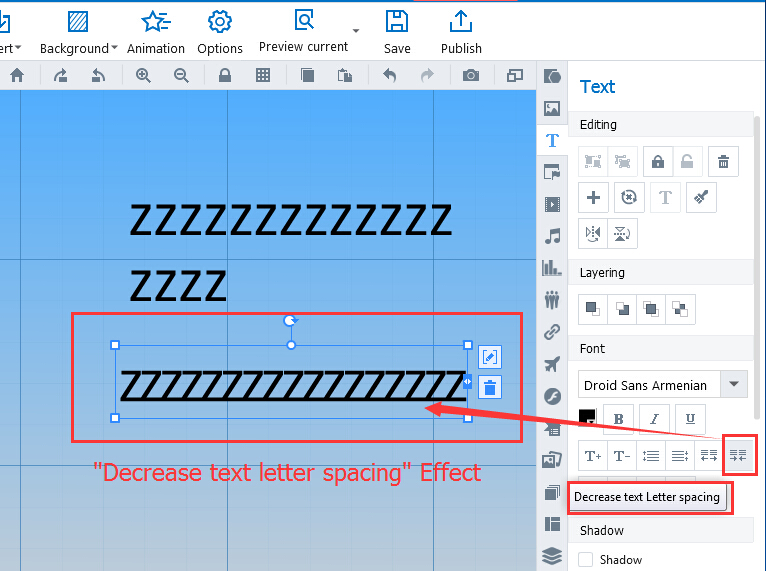Expand the Preview current dropdown arrow

pyautogui.click(x=356, y=31)
